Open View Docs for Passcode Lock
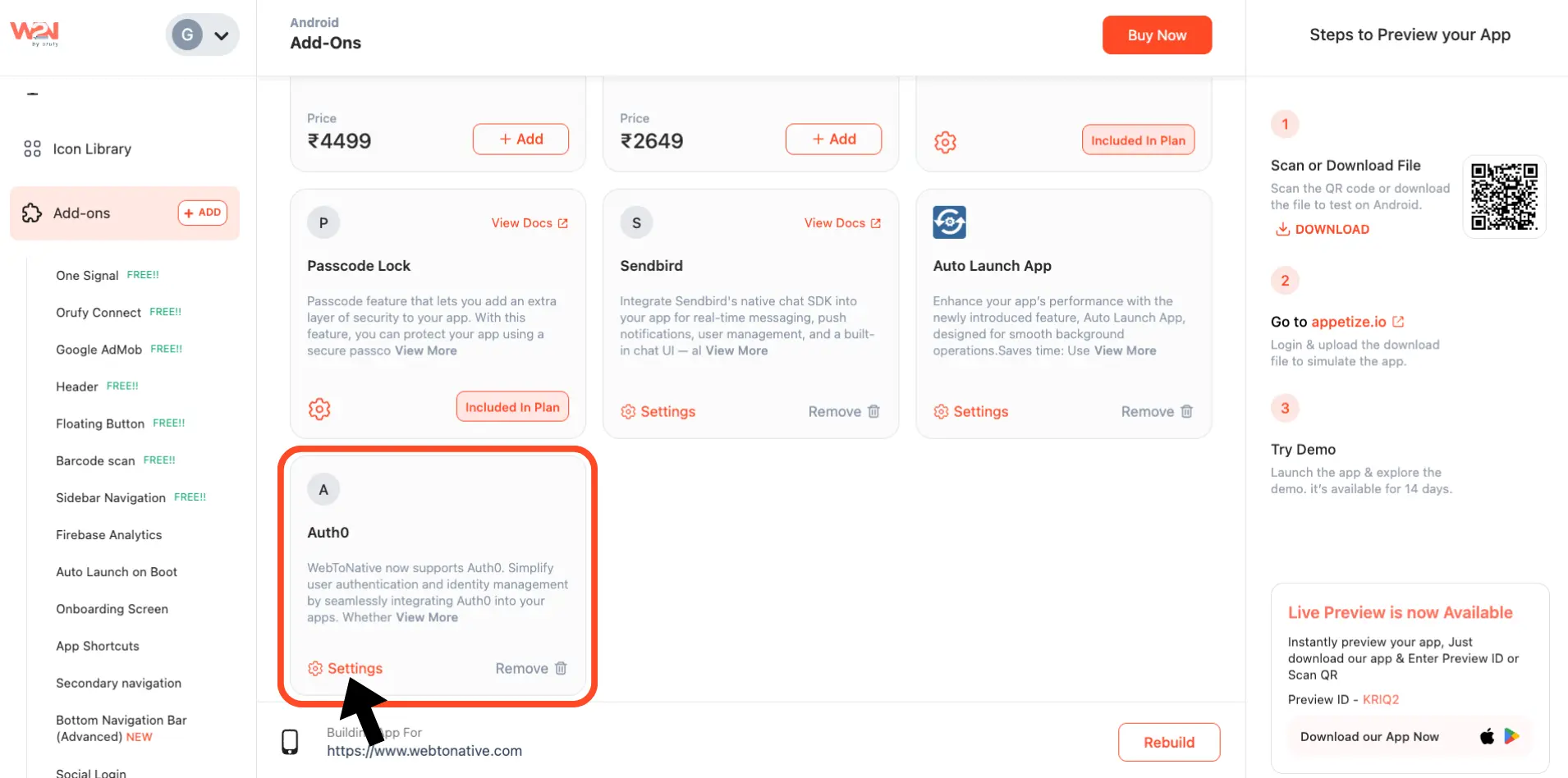1568x778 pixels. pos(529,223)
